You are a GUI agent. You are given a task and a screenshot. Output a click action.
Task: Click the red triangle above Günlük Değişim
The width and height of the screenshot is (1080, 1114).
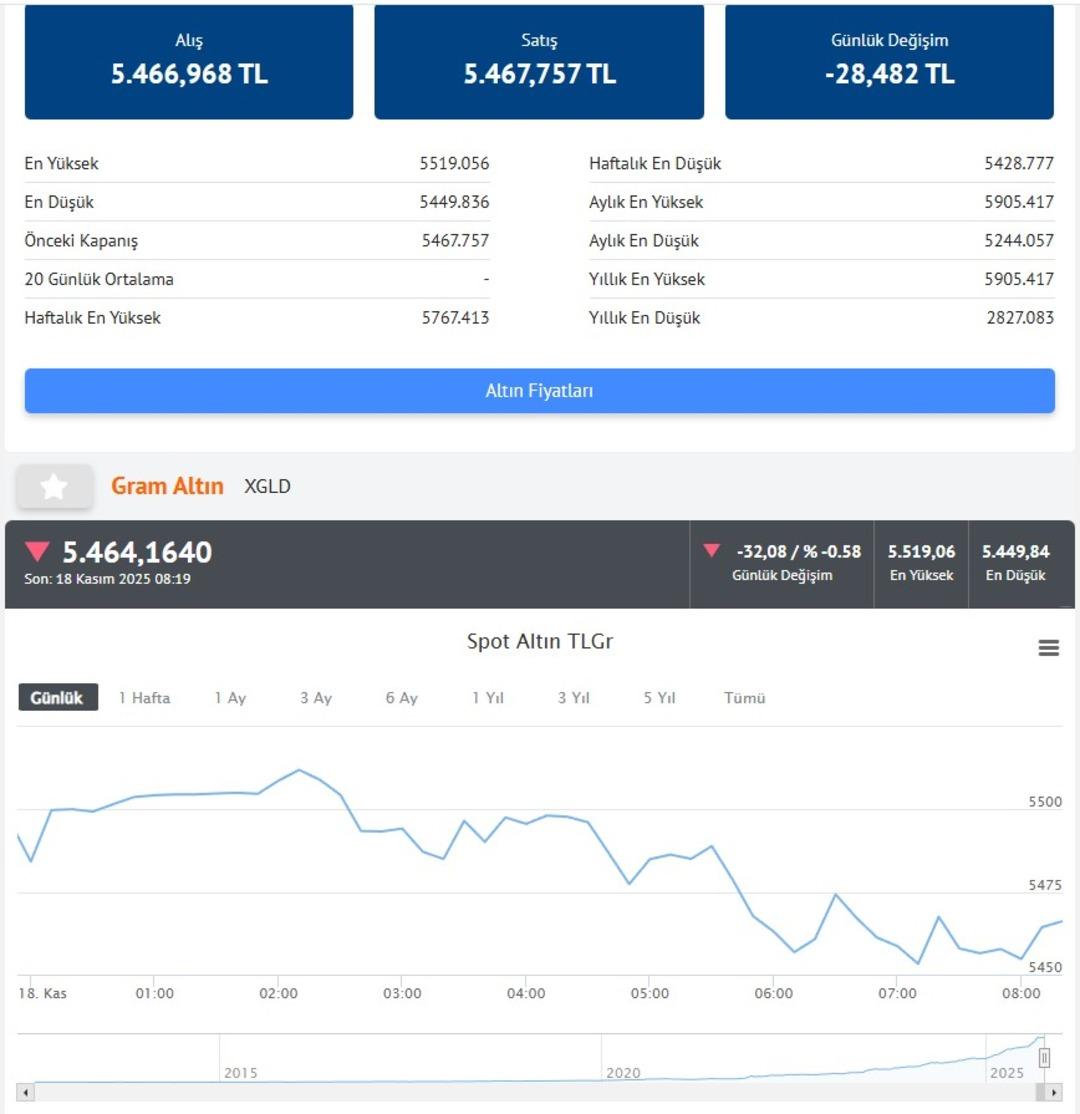(x=714, y=549)
